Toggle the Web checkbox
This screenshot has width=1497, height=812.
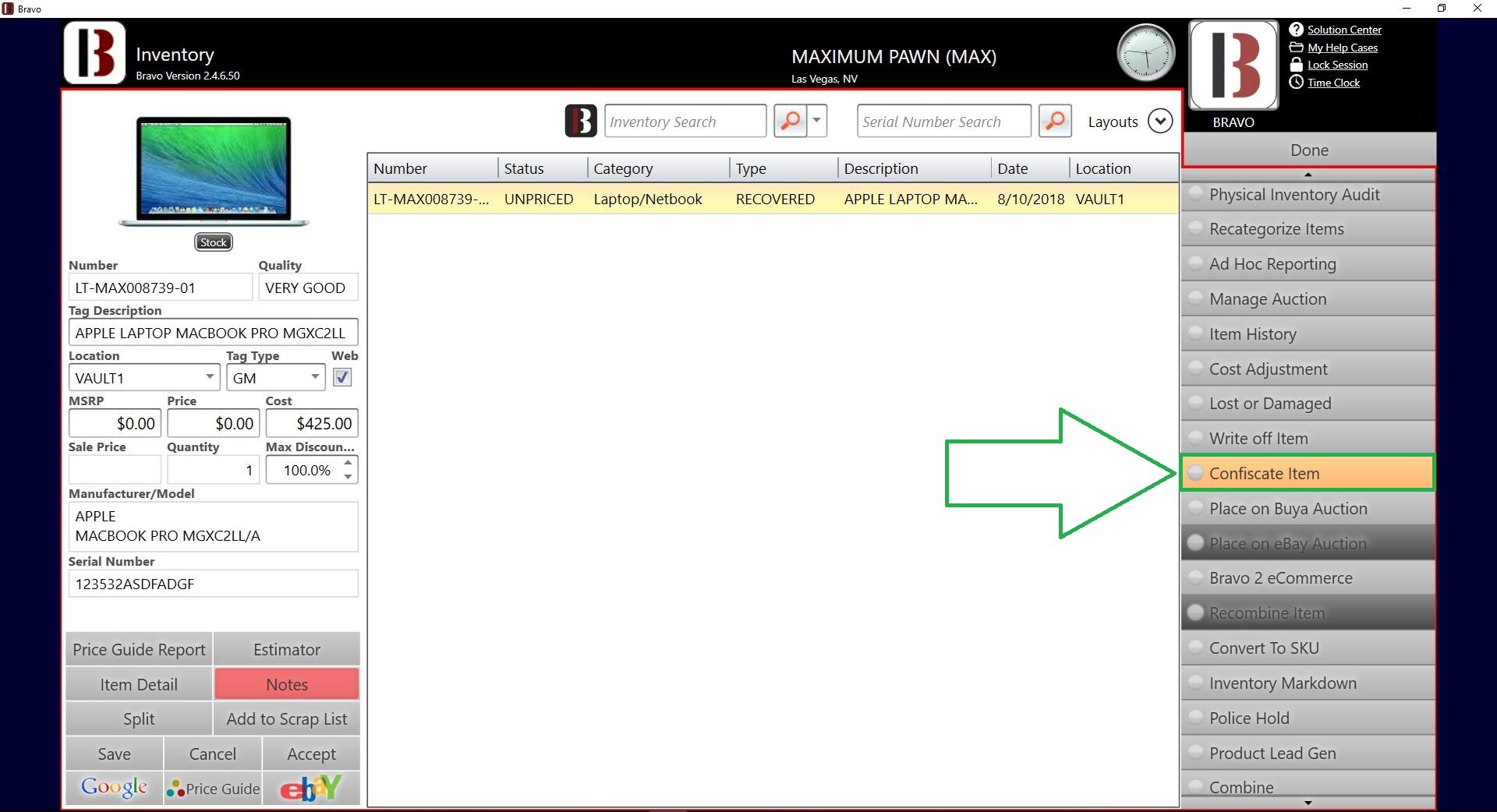coord(342,378)
